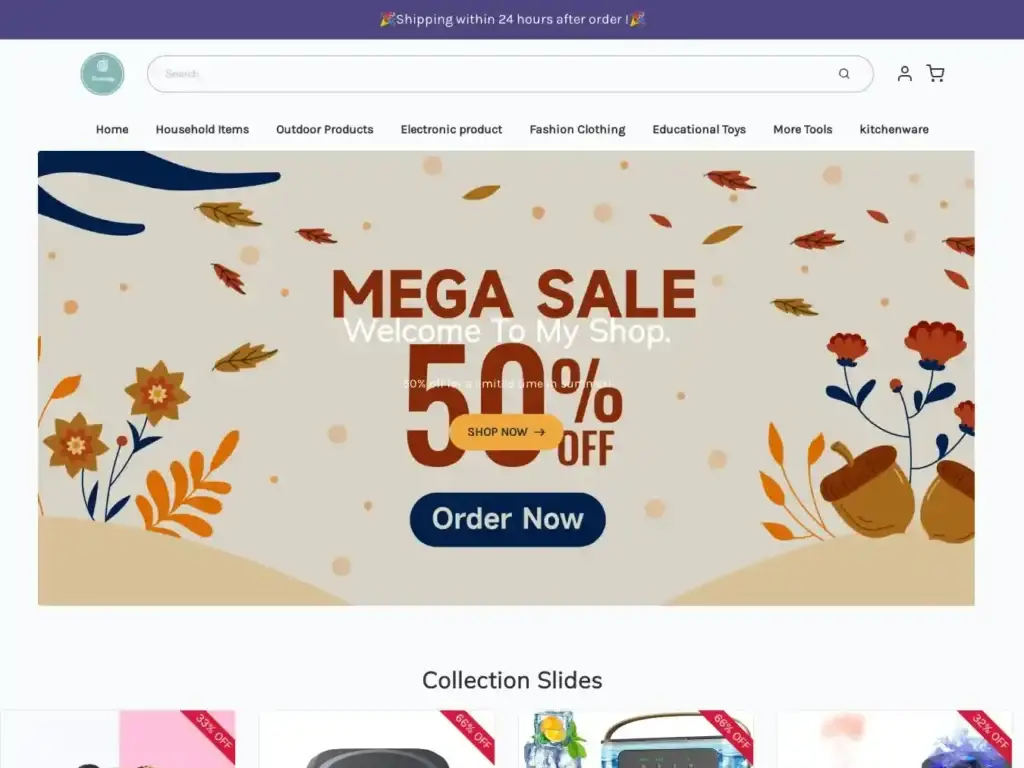Screen dimensions: 1024x768
Task: Click the round teal store logo
Action: [103, 74]
